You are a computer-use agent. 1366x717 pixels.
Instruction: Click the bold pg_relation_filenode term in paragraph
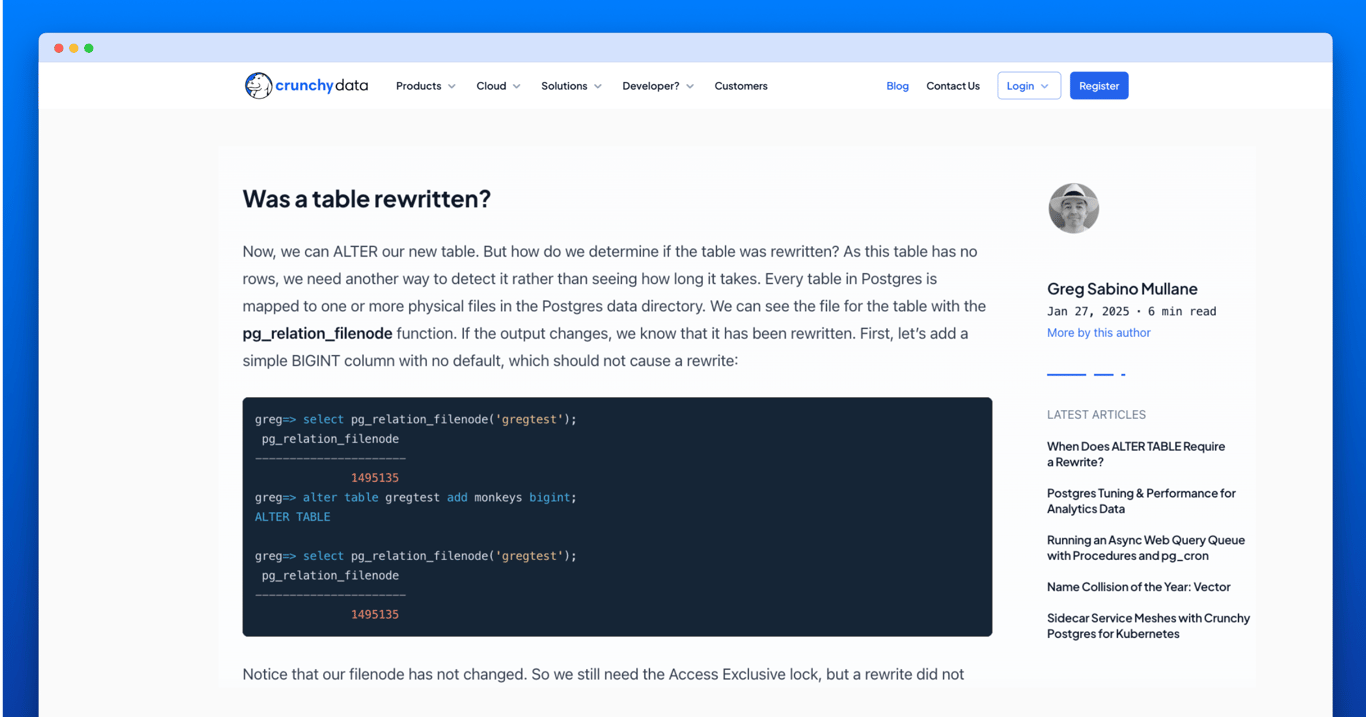coord(317,334)
